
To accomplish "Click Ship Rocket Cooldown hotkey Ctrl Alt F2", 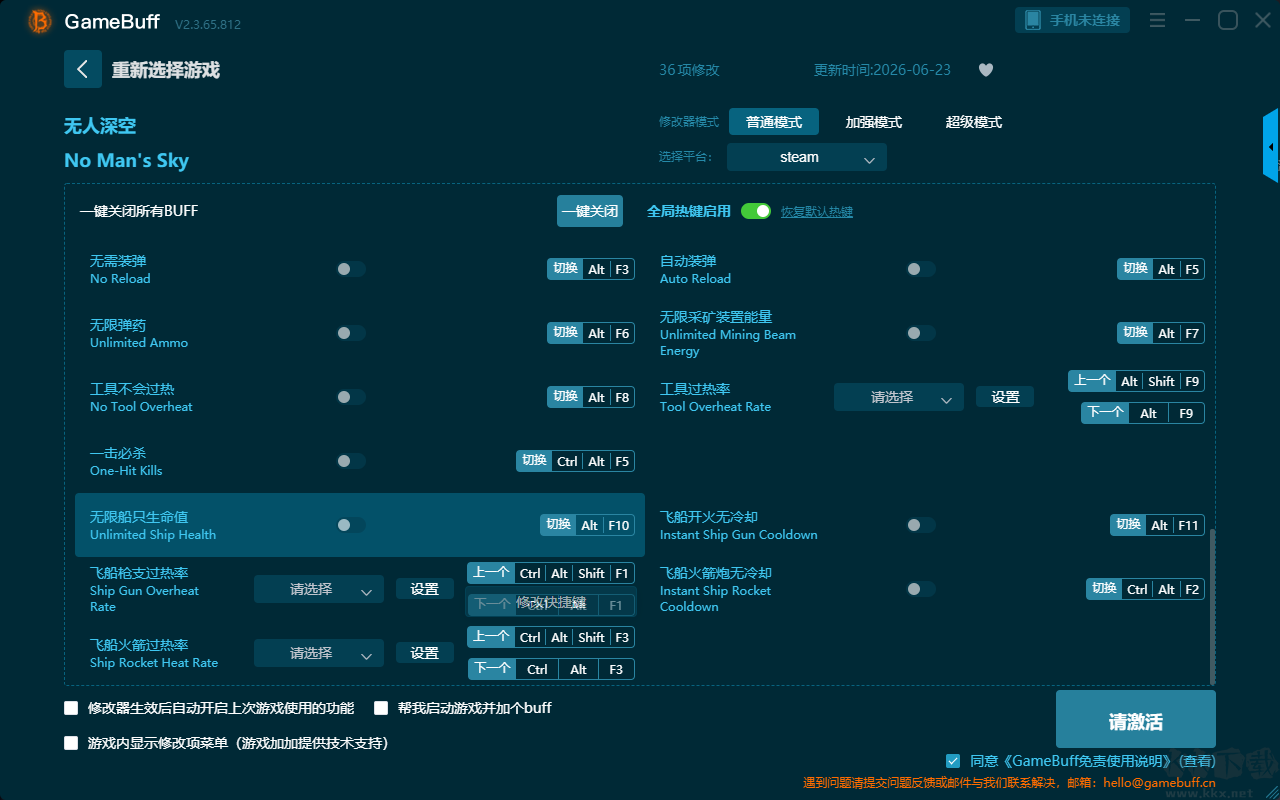I will pyautogui.click(x=1146, y=589).
